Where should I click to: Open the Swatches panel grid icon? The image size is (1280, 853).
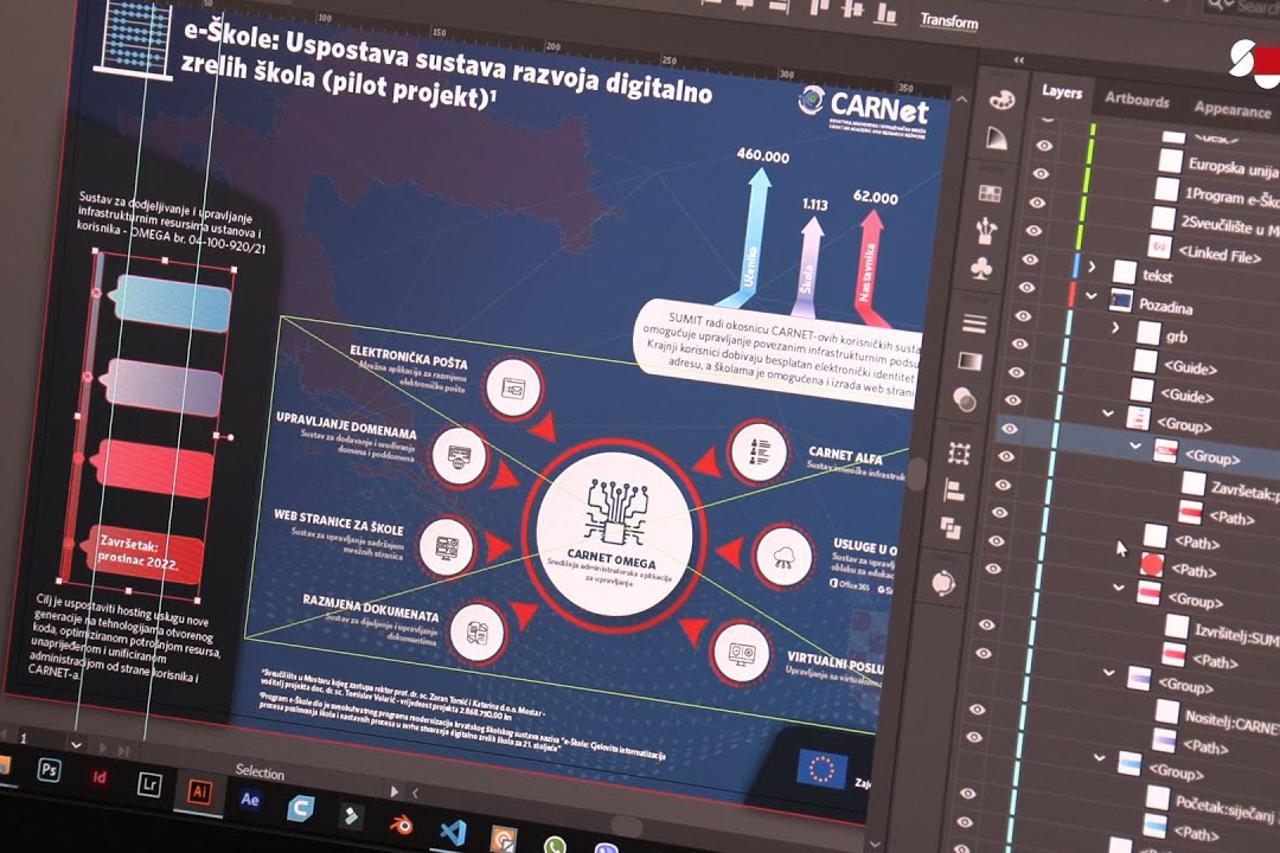[990, 193]
